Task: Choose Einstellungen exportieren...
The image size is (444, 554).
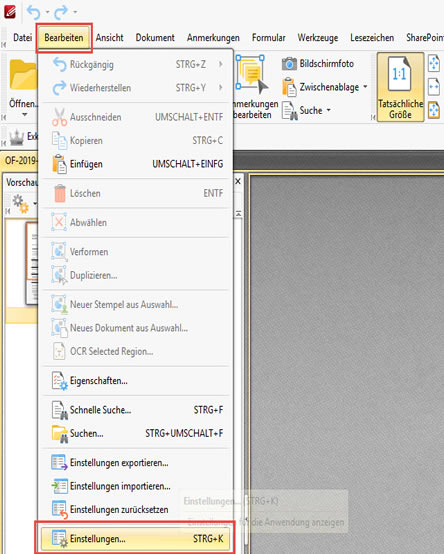Action: point(136,462)
